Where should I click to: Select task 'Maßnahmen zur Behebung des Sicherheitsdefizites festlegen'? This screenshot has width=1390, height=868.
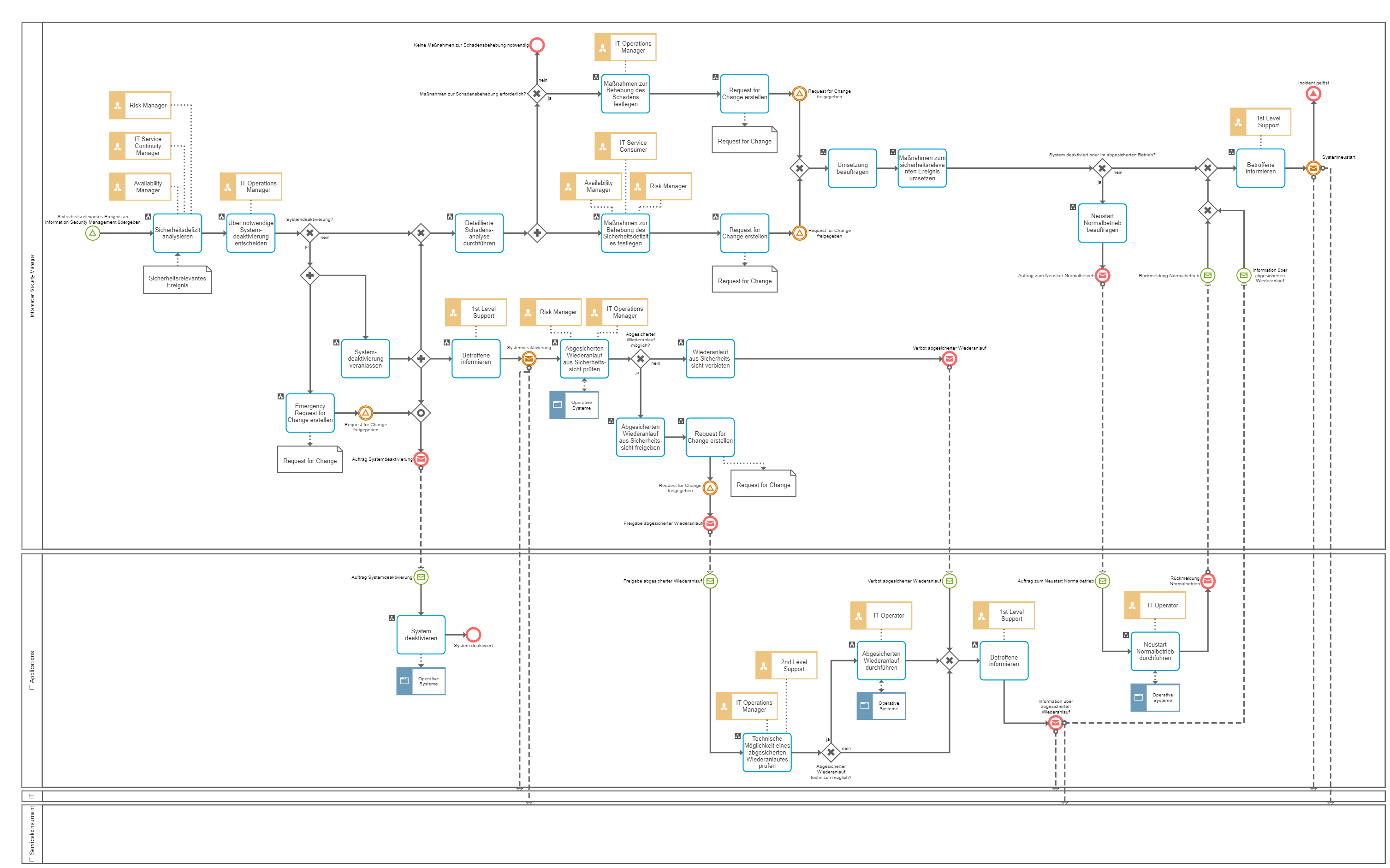(625, 233)
